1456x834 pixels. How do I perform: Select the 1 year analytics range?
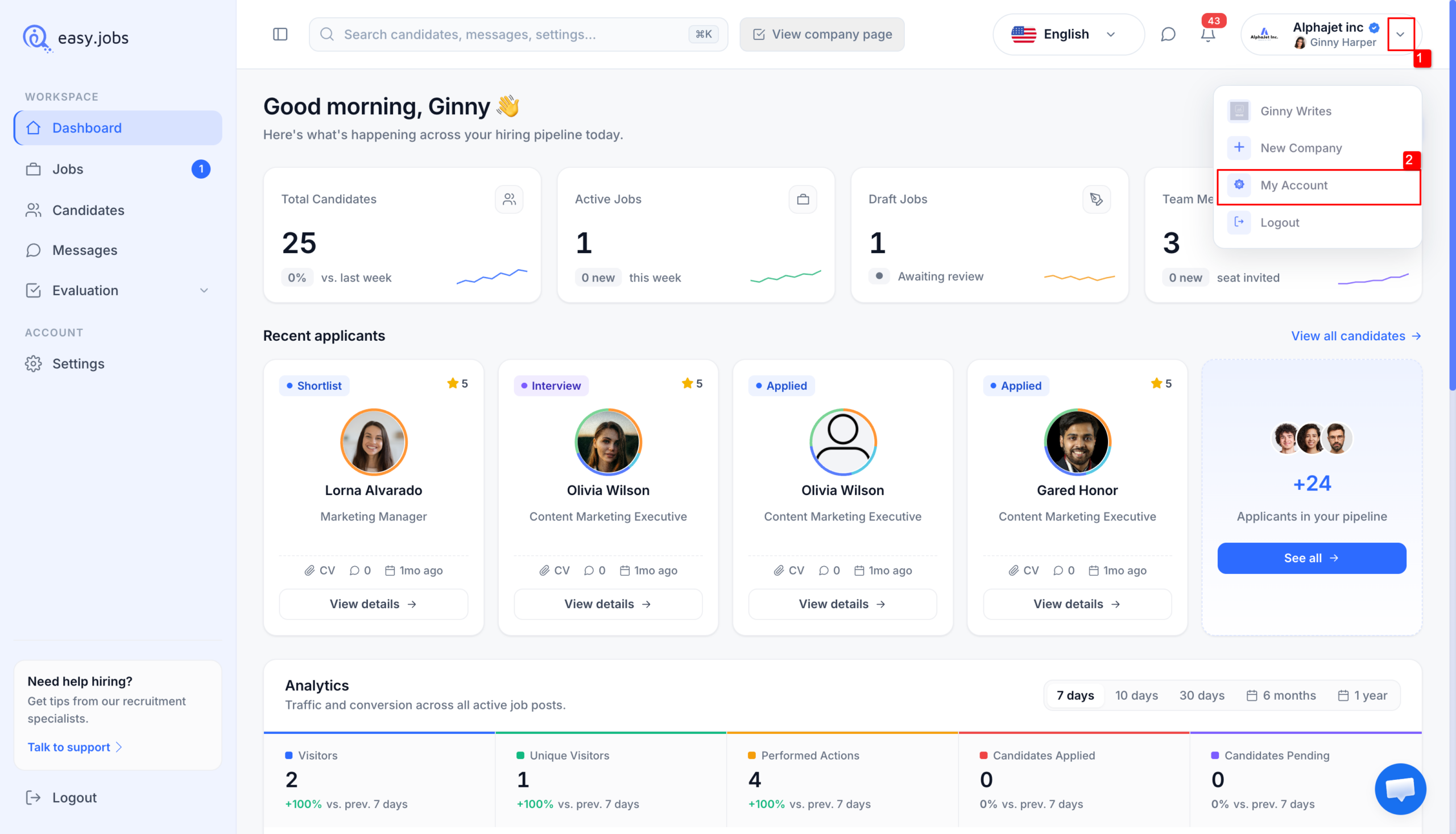[x=1363, y=695]
